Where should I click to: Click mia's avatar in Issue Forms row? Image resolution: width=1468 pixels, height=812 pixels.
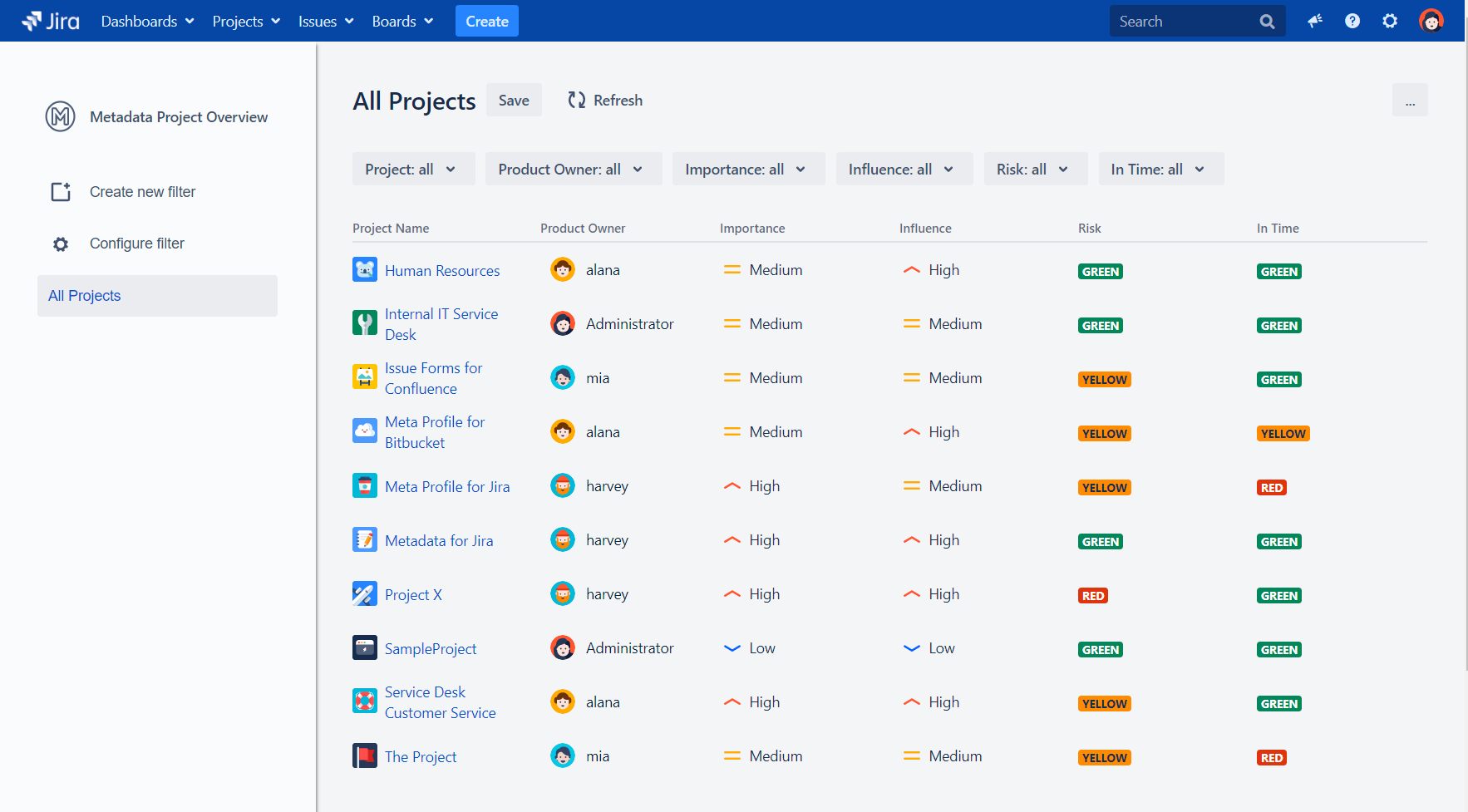(x=563, y=377)
